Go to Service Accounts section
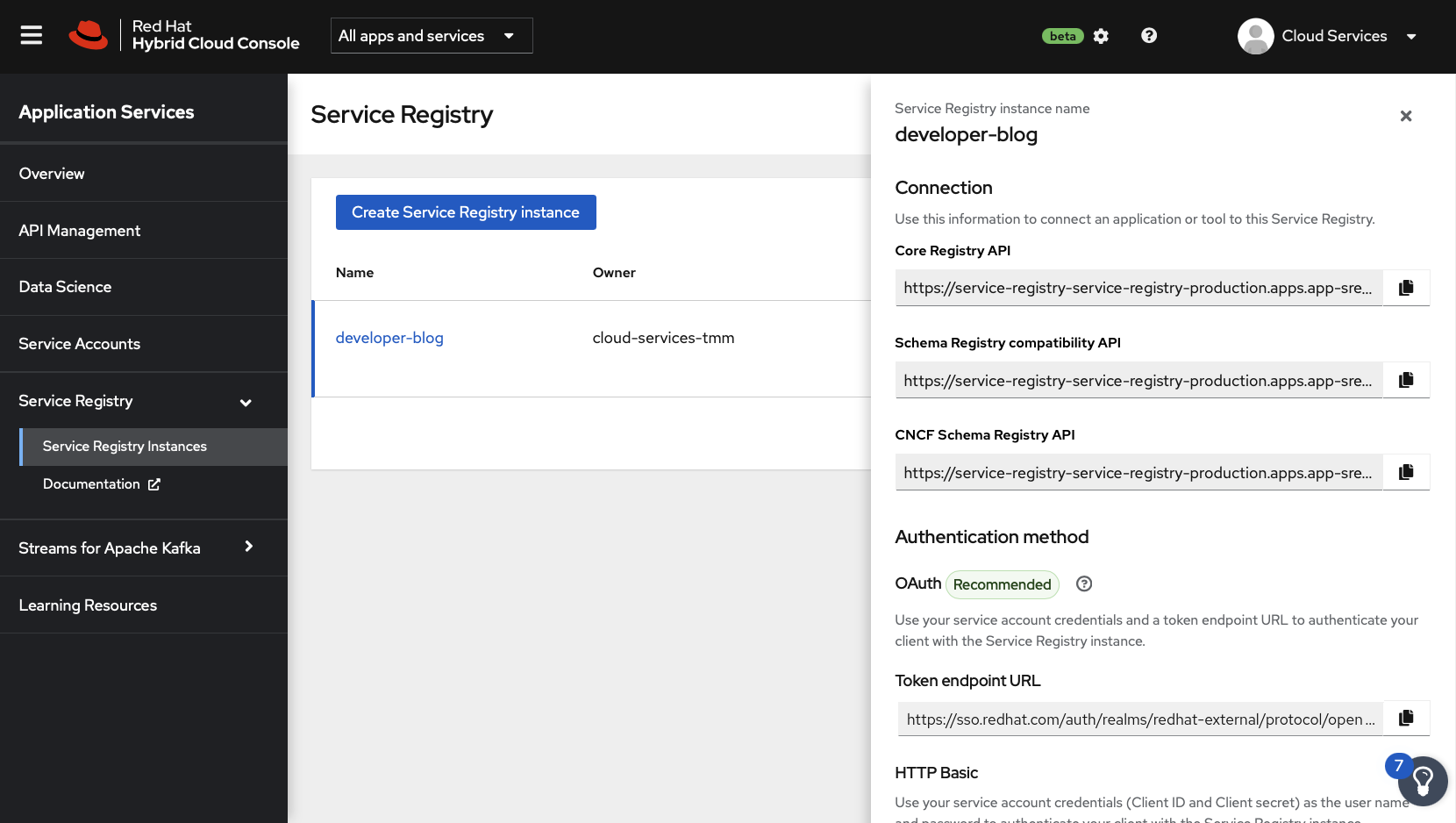Screen dimensions: 1456x823 coord(79,343)
